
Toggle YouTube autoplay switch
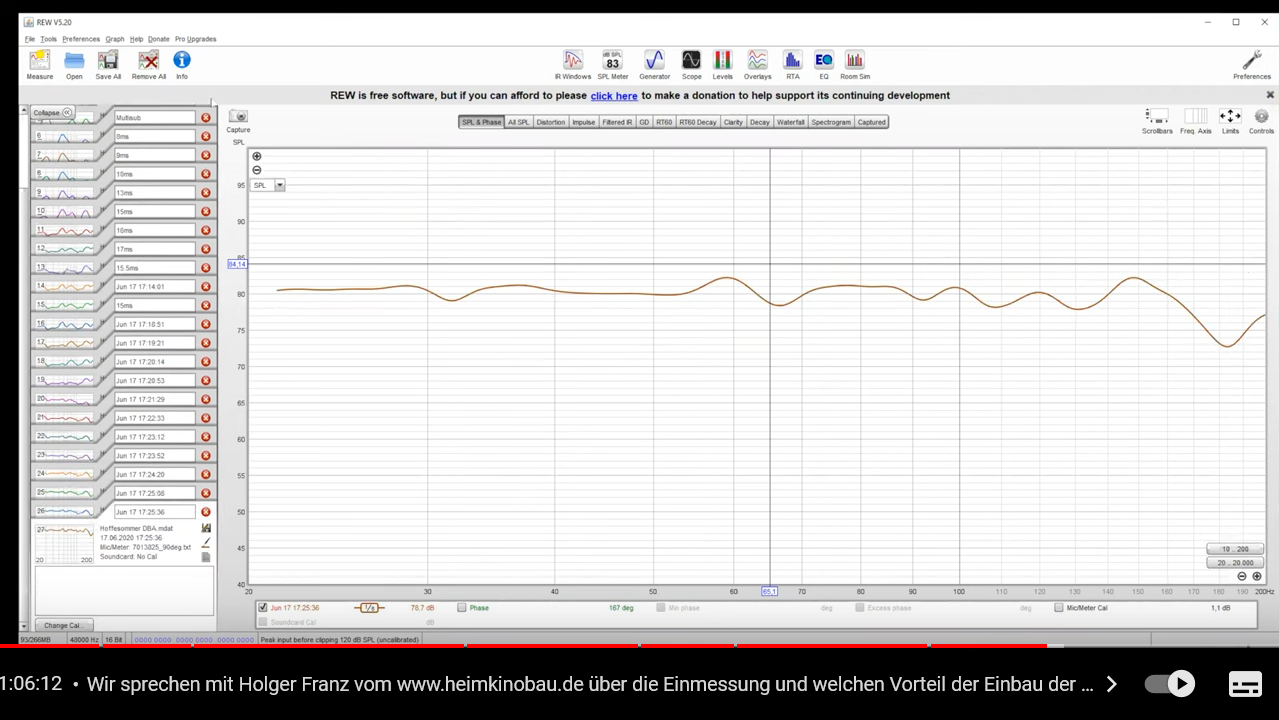[1170, 684]
